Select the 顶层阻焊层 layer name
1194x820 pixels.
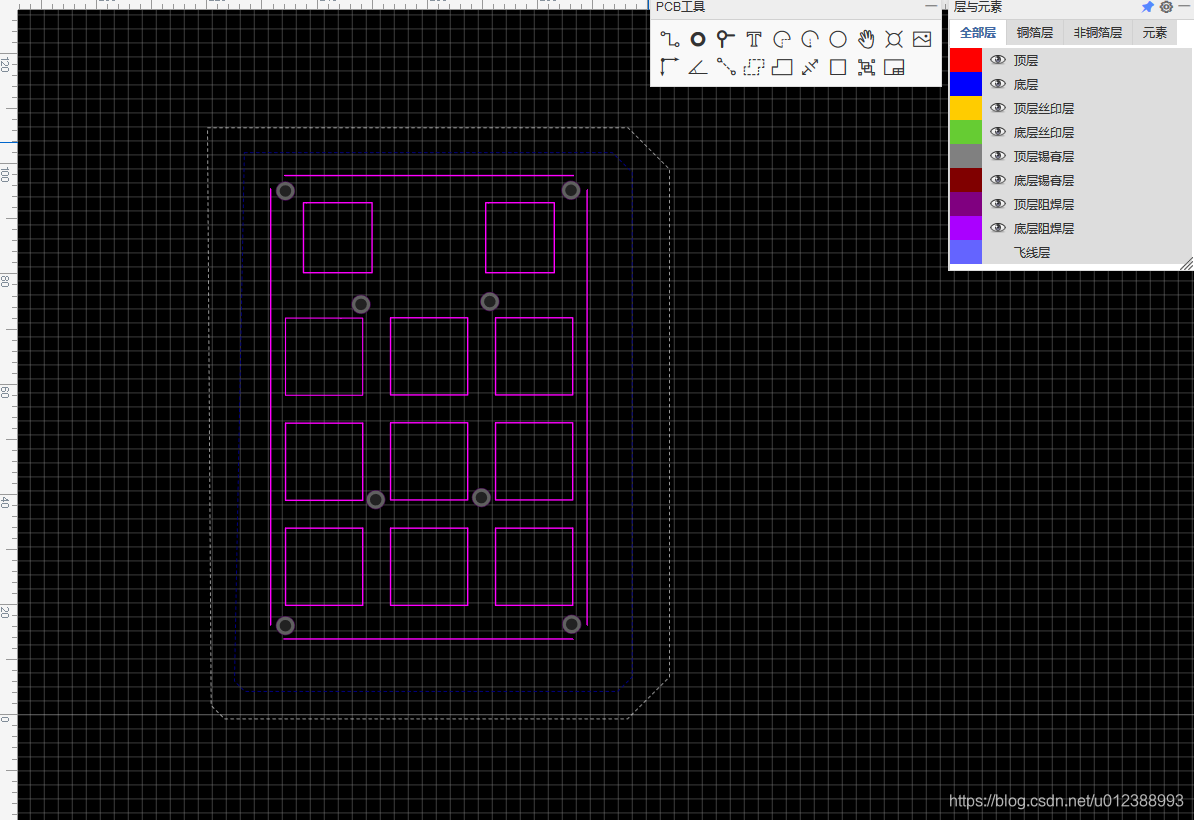1044,204
